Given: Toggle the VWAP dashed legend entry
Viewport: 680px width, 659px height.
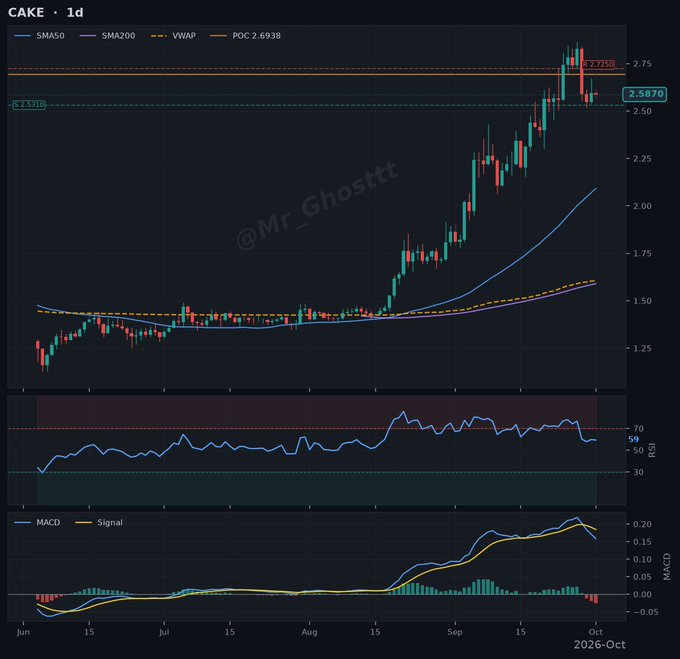Looking at the screenshot, I should pos(173,36).
